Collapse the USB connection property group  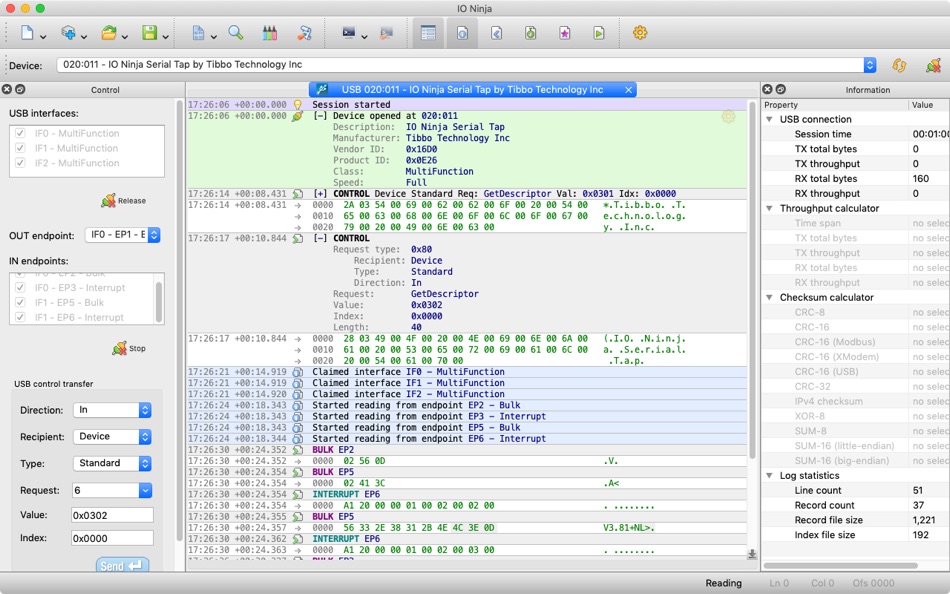click(769, 119)
